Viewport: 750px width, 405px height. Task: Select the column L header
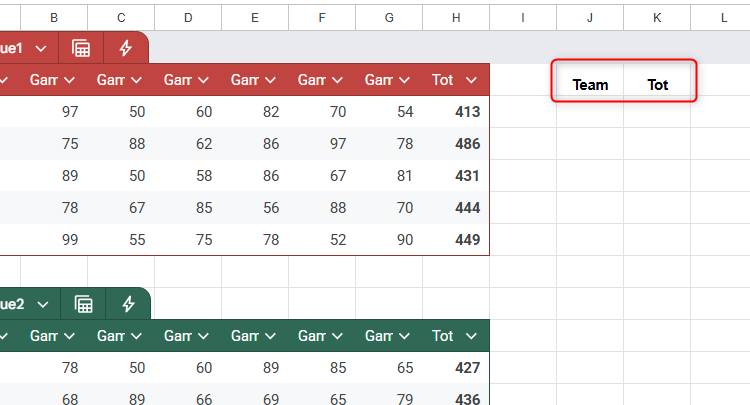pos(723,17)
